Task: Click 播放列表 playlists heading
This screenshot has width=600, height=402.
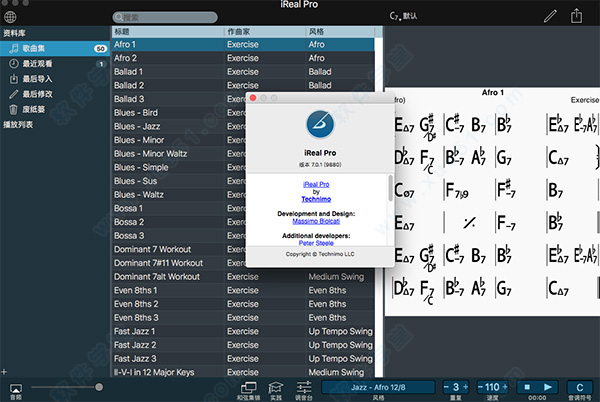Action: point(18,125)
